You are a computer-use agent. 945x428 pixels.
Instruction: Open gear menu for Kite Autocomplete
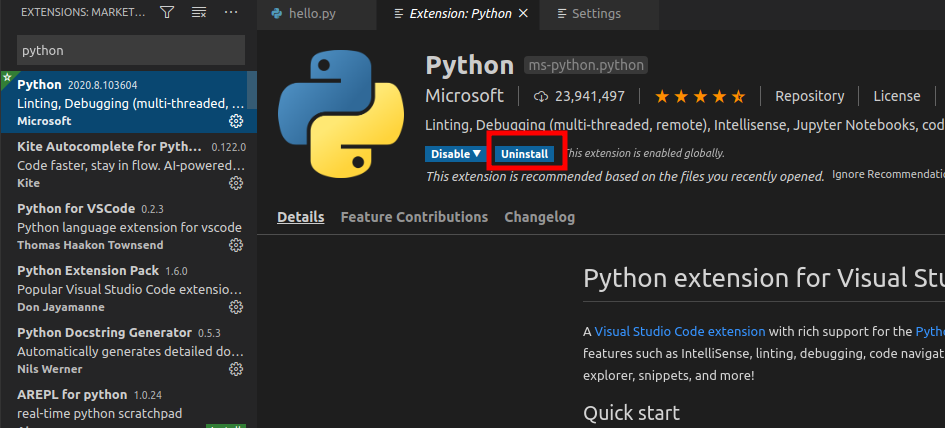click(236, 183)
